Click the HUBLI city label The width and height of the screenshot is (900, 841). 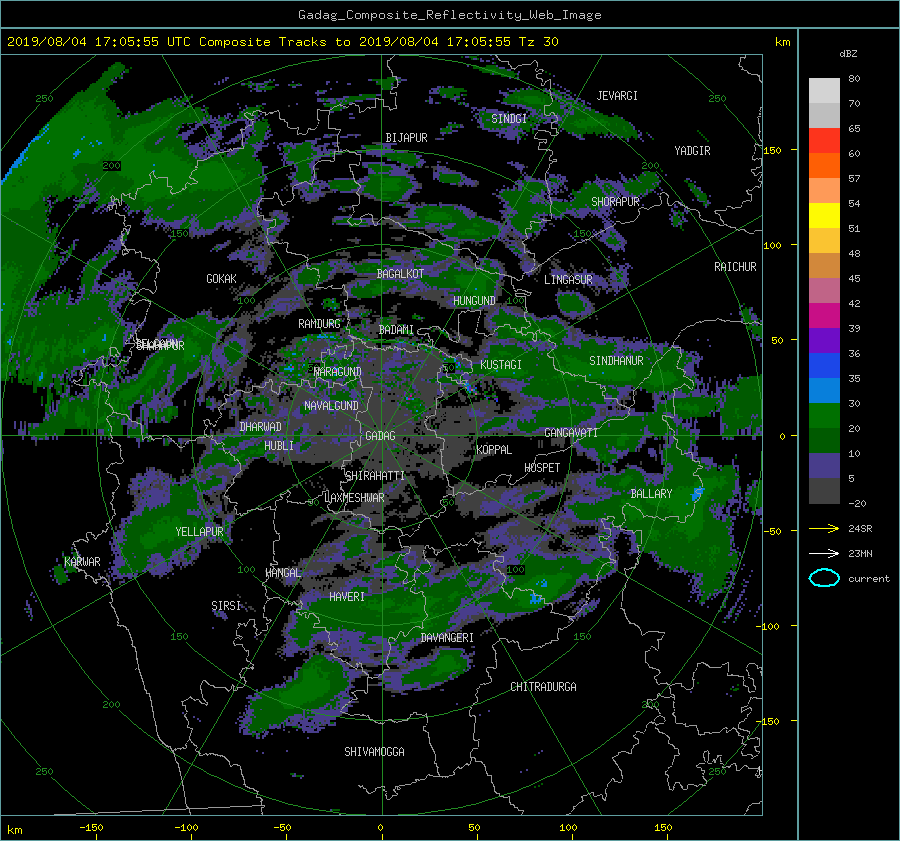279,446
